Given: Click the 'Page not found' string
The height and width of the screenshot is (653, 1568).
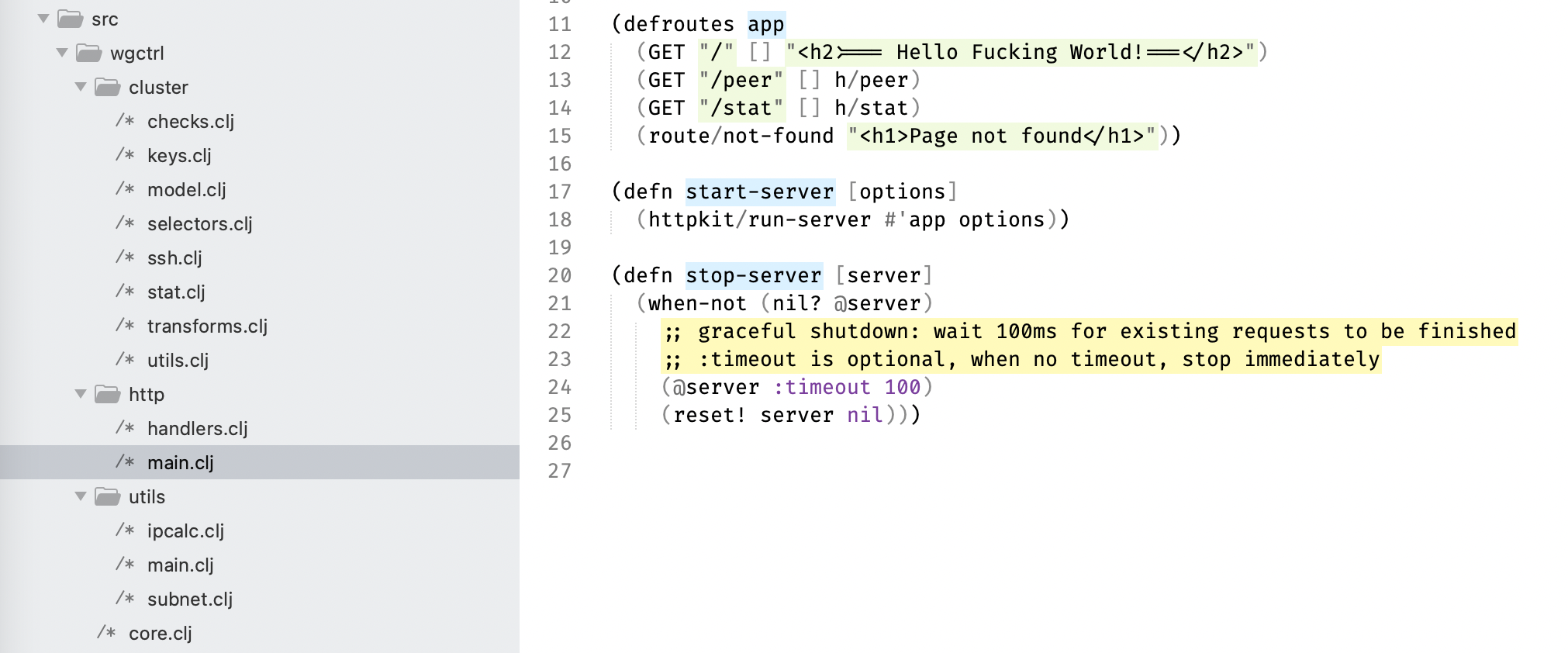Looking at the screenshot, I should click(1002, 136).
